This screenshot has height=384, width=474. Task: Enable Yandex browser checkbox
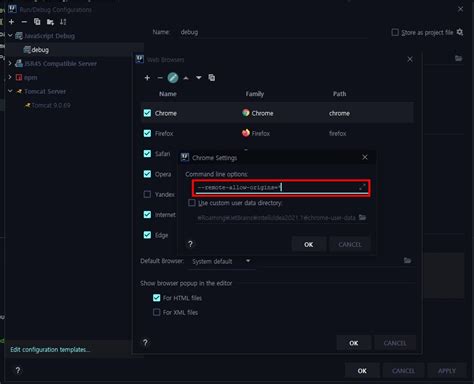click(x=147, y=194)
